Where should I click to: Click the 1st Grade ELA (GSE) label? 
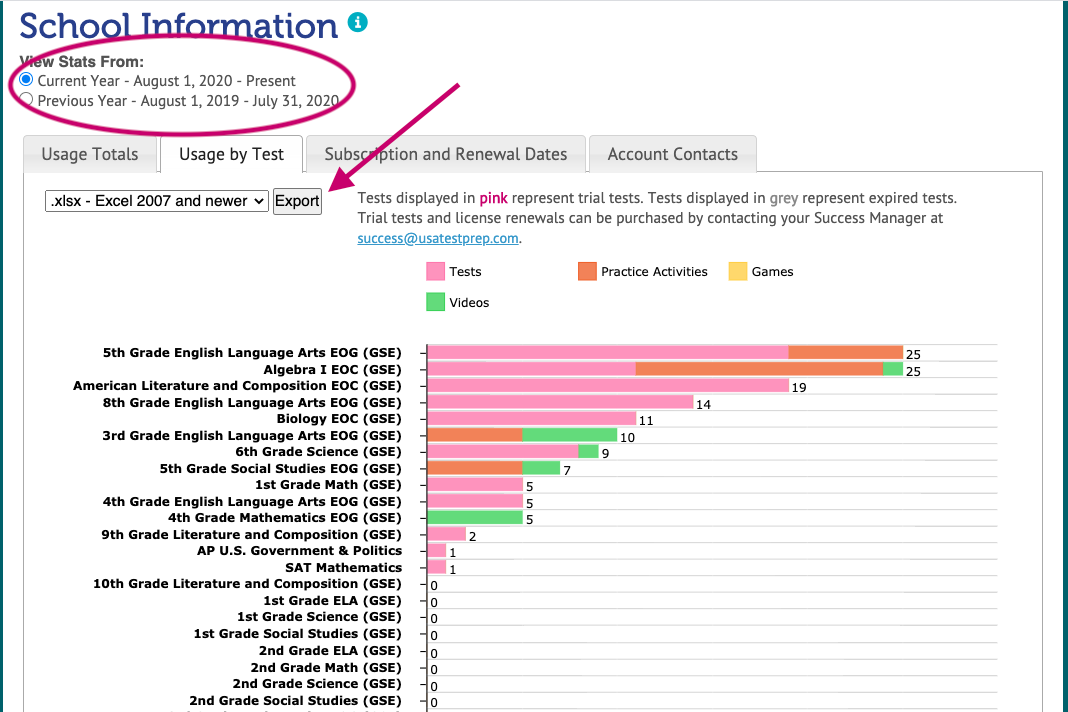332,600
